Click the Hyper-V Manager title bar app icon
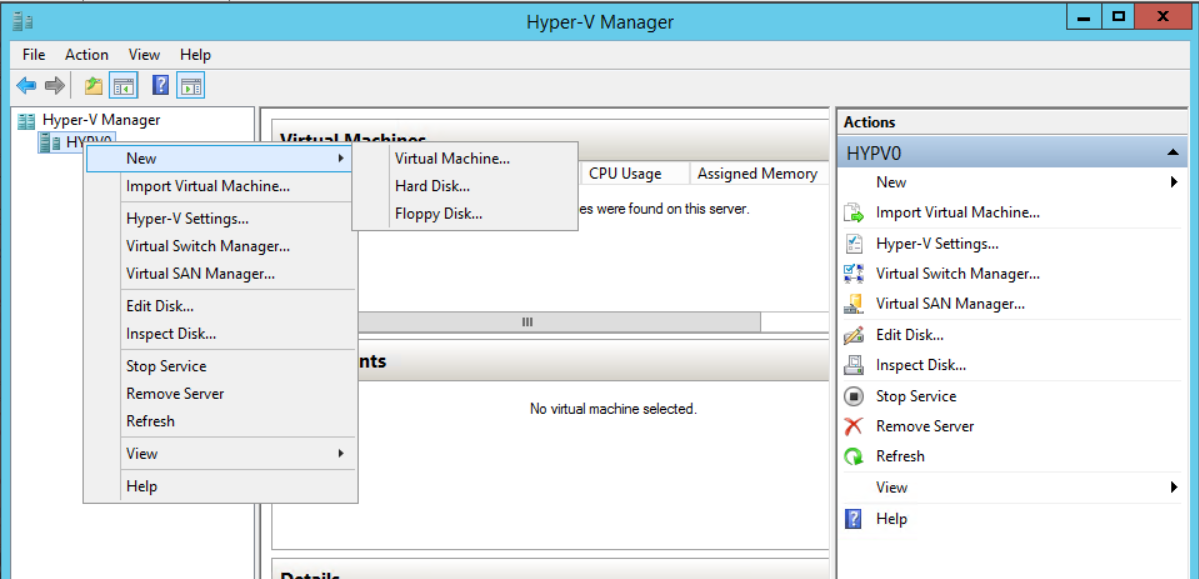This screenshot has width=1199, height=579. click(x=22, y=21)
